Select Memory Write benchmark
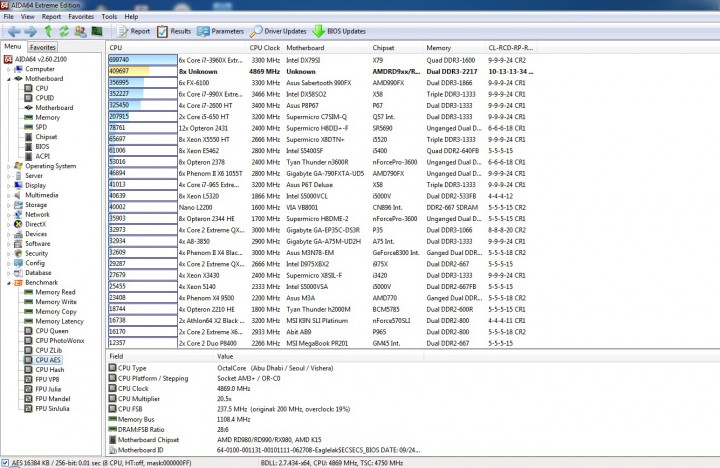720x468 pixels. 56,302
